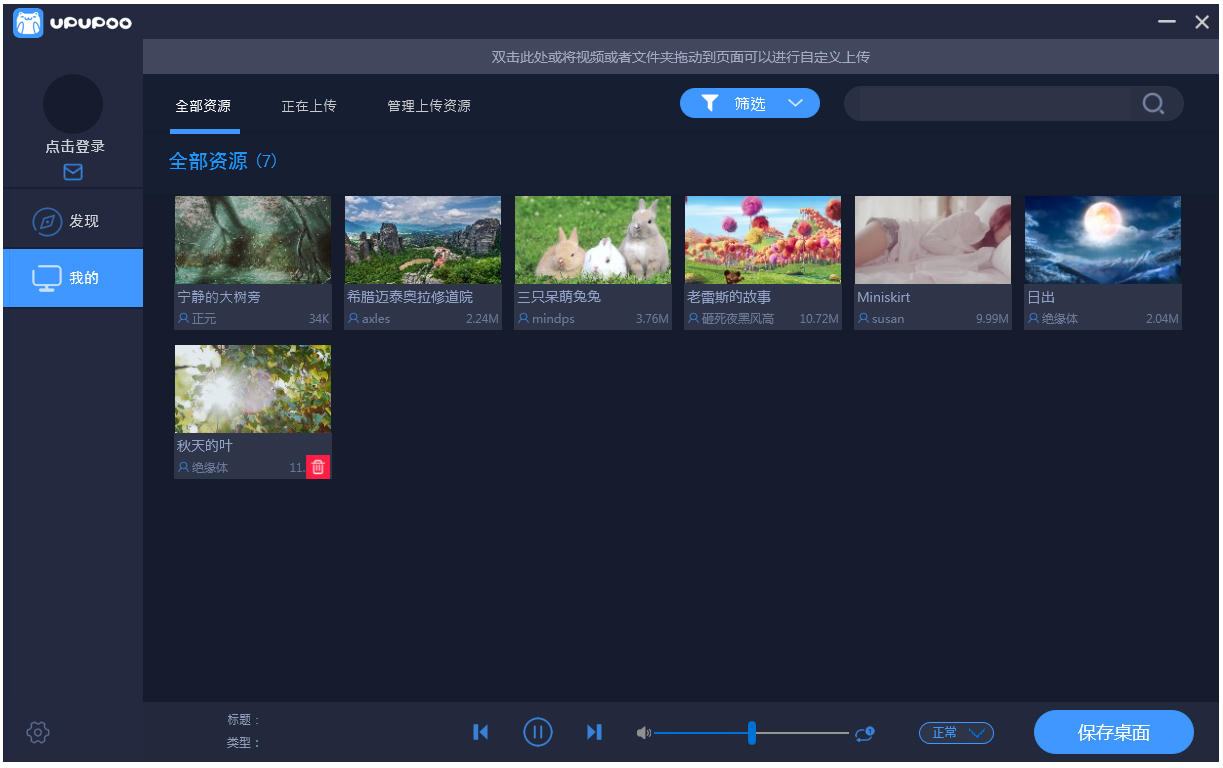Click the magnifier search icon
This screenshot has width=1223, height=768.
coord(1153,103)
